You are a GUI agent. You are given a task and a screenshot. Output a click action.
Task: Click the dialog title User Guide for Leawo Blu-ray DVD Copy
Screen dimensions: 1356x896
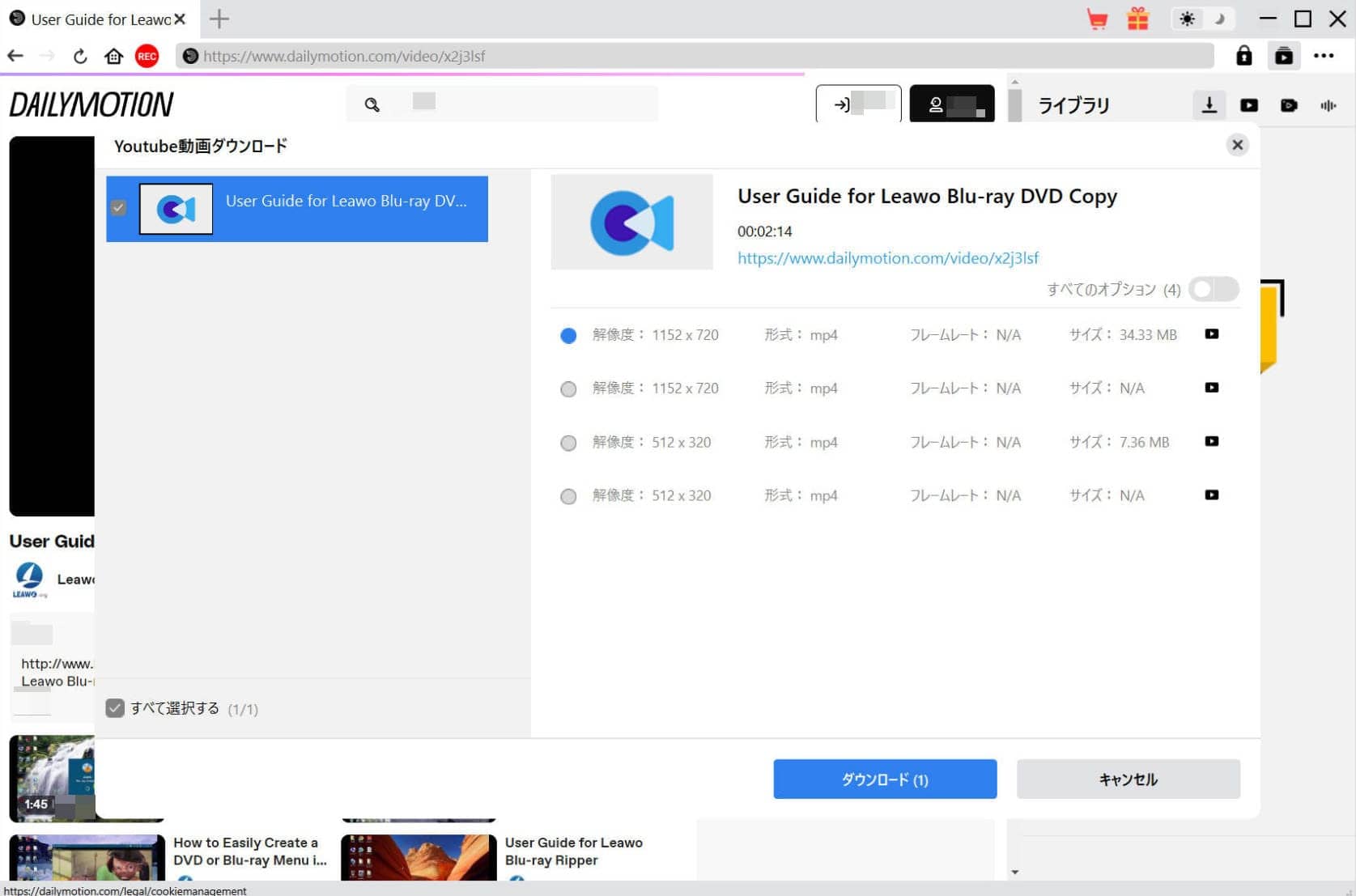927,196
